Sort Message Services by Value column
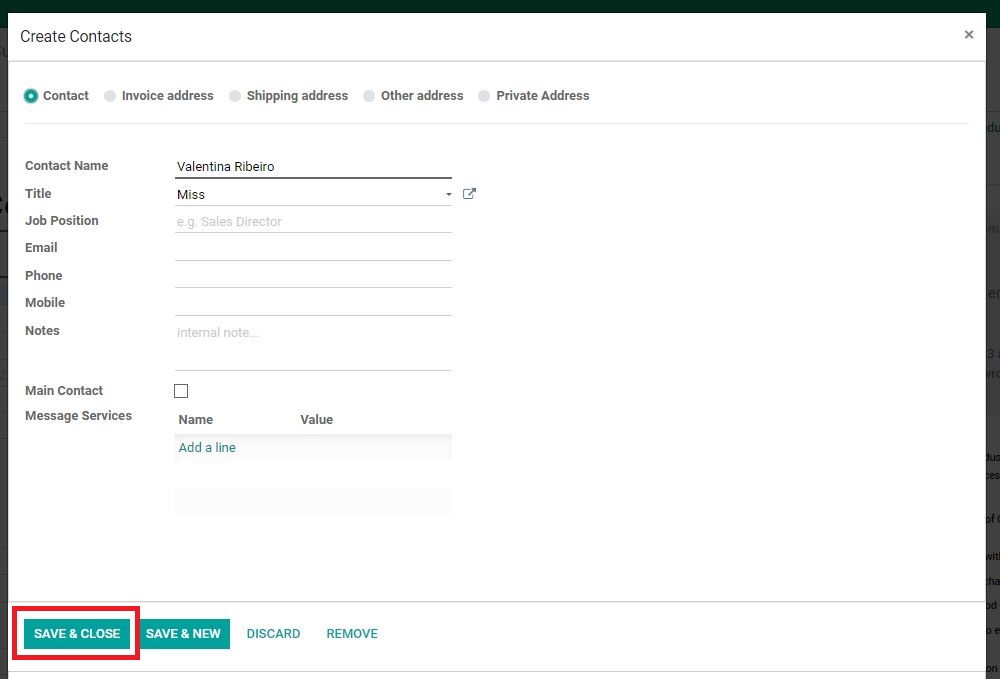Screen dimensions: 1000x679 click(317, 420)
